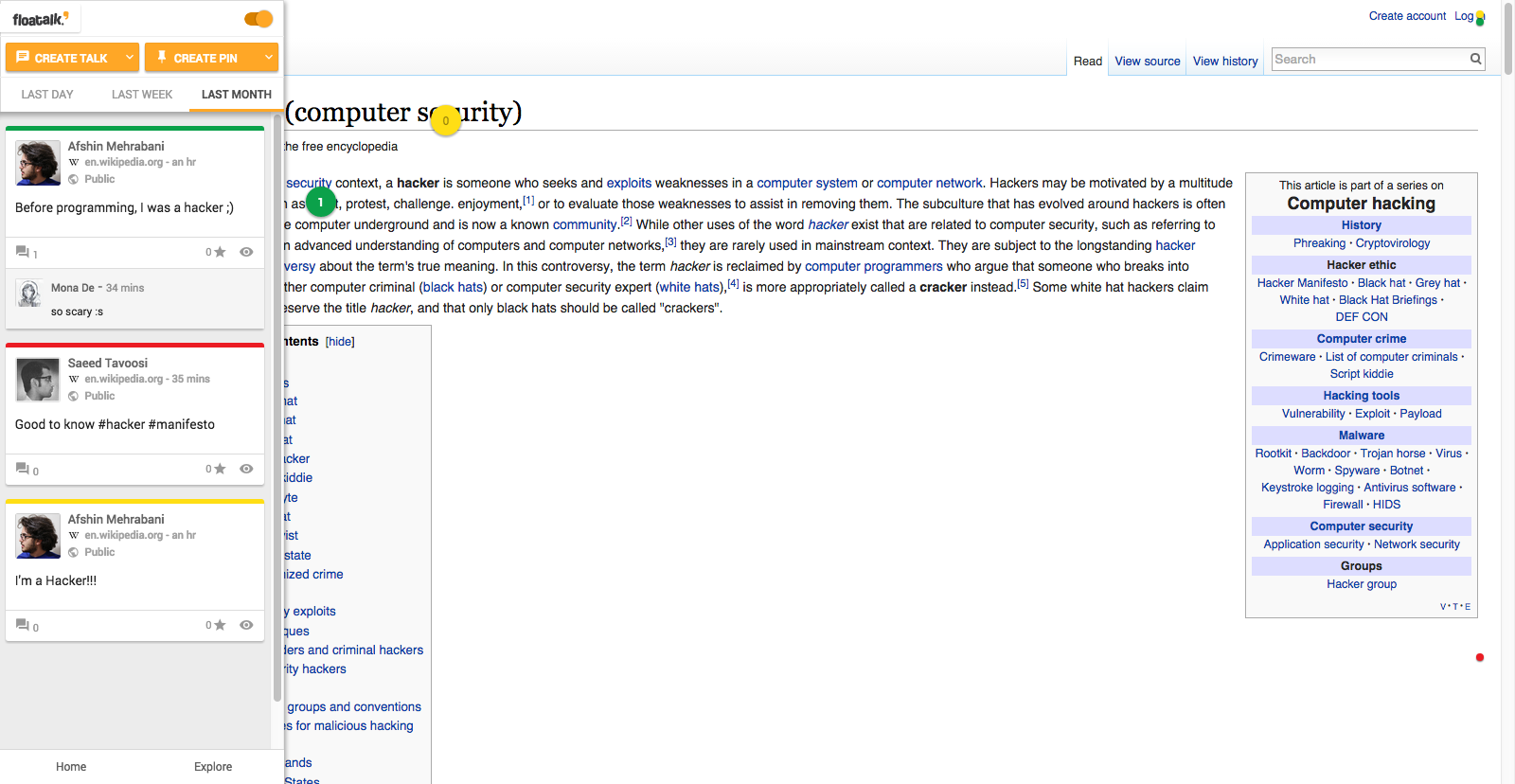Image resolution: width=1515 pixels, height=784 pixels.
Task: Open the Network security link
Action: click(1417, 544)
